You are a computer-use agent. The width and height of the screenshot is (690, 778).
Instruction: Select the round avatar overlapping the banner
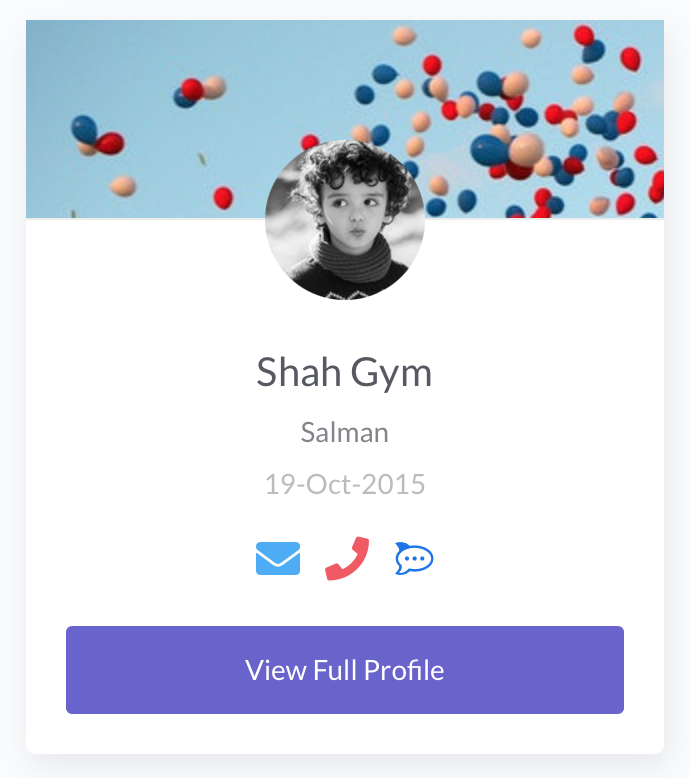pyautogui.click(x=345, y=220)
